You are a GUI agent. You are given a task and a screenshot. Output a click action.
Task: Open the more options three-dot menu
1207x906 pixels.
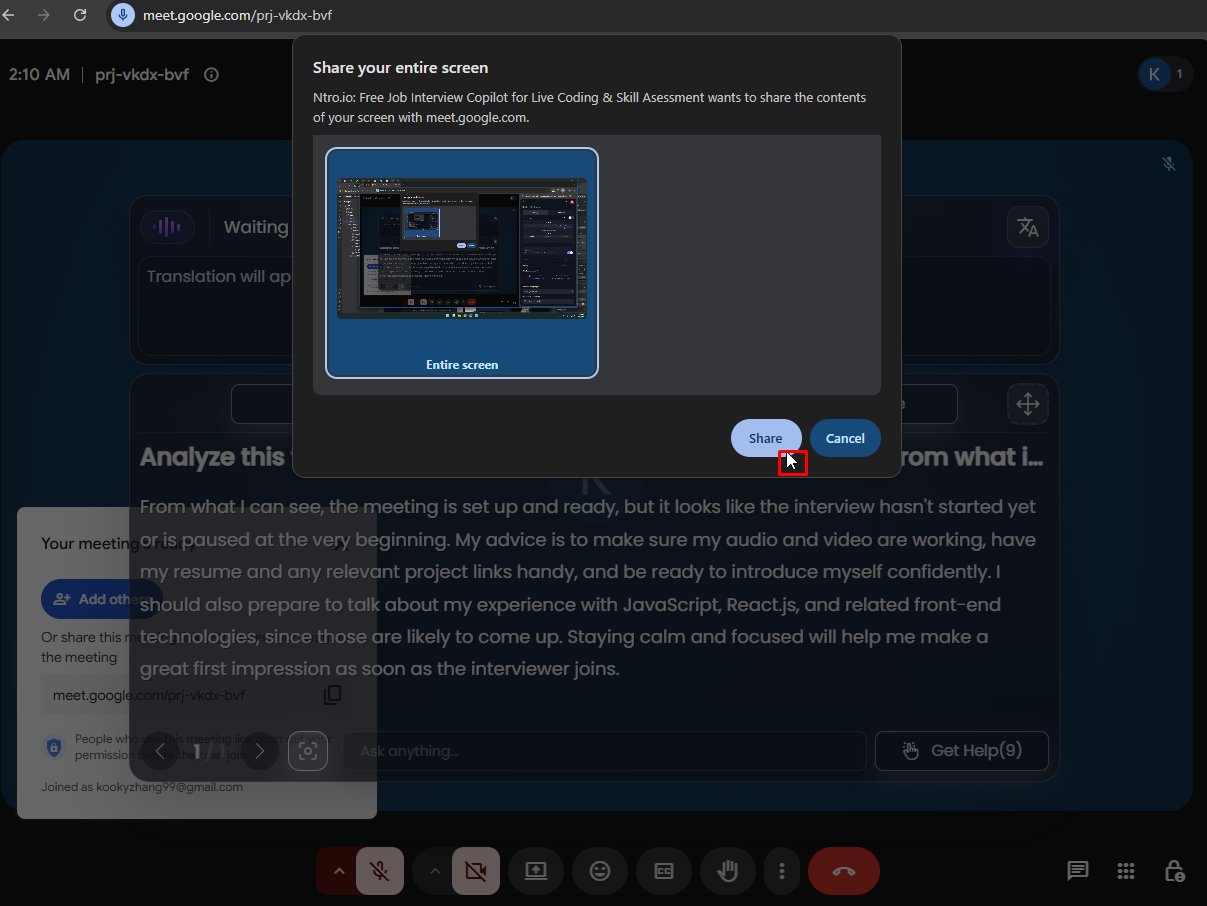(x=781, y=871)
